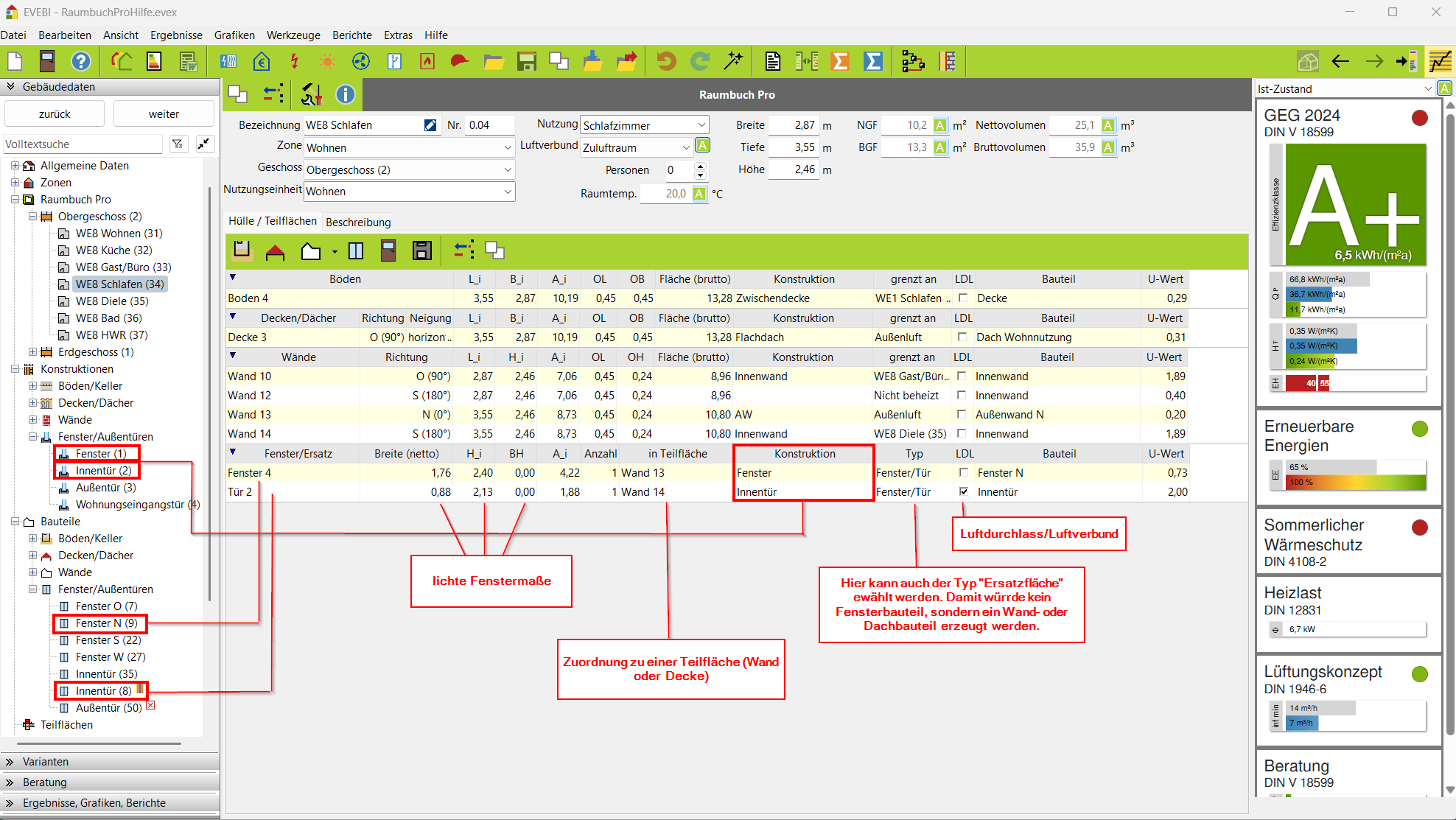This screenshot has height=820, width=1456.
Task: Click the weiter button
Action: pyautogui.click(x=164, y=114)
